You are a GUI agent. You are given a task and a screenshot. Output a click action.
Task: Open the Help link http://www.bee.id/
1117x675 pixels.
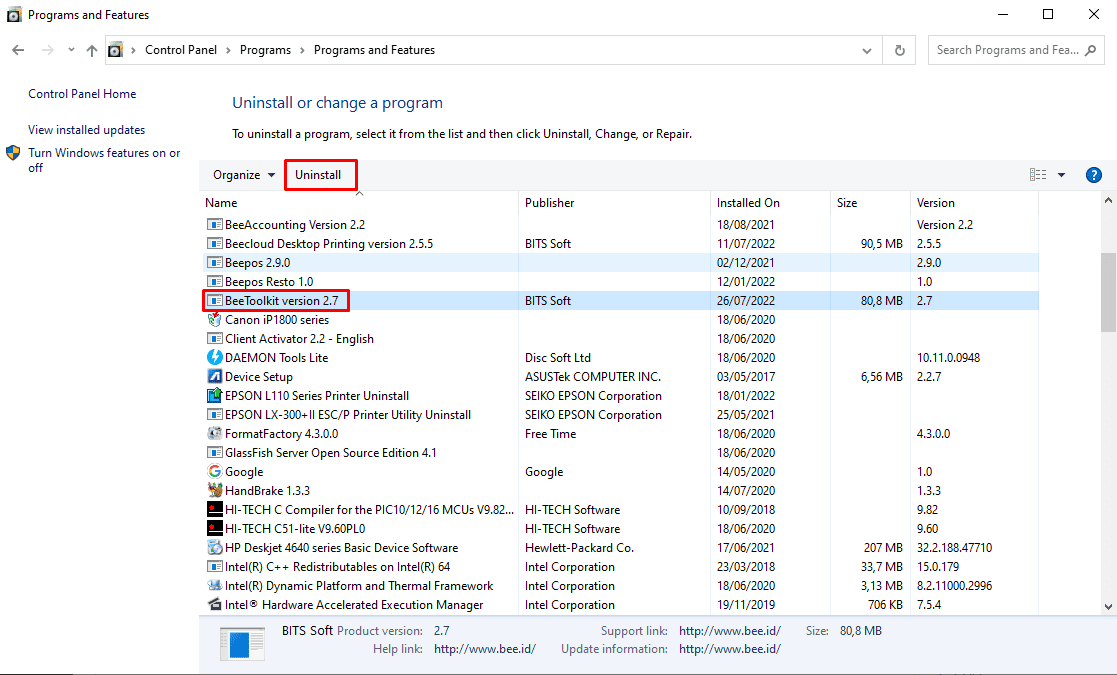click(x=484, y=649)
